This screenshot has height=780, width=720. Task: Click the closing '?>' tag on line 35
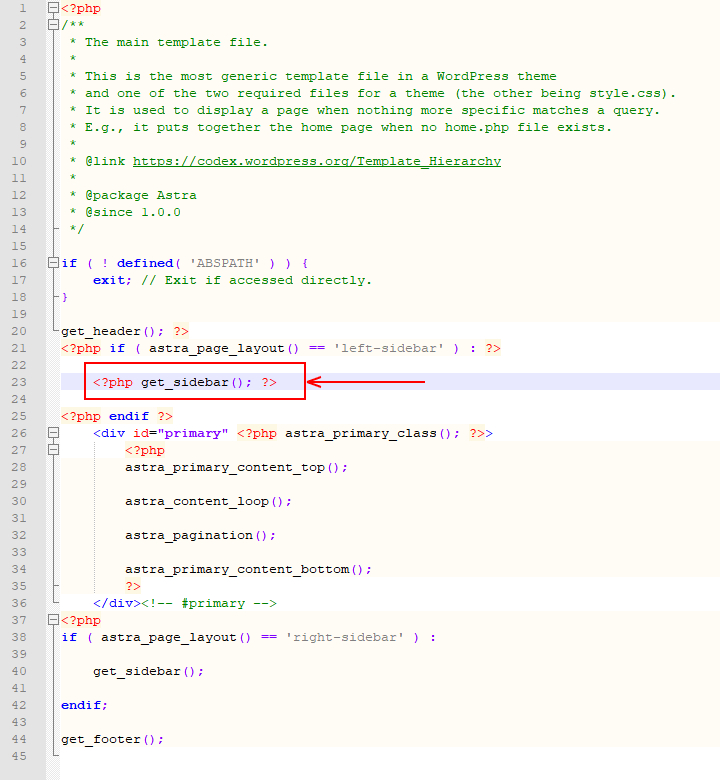[x=133, y=586]
